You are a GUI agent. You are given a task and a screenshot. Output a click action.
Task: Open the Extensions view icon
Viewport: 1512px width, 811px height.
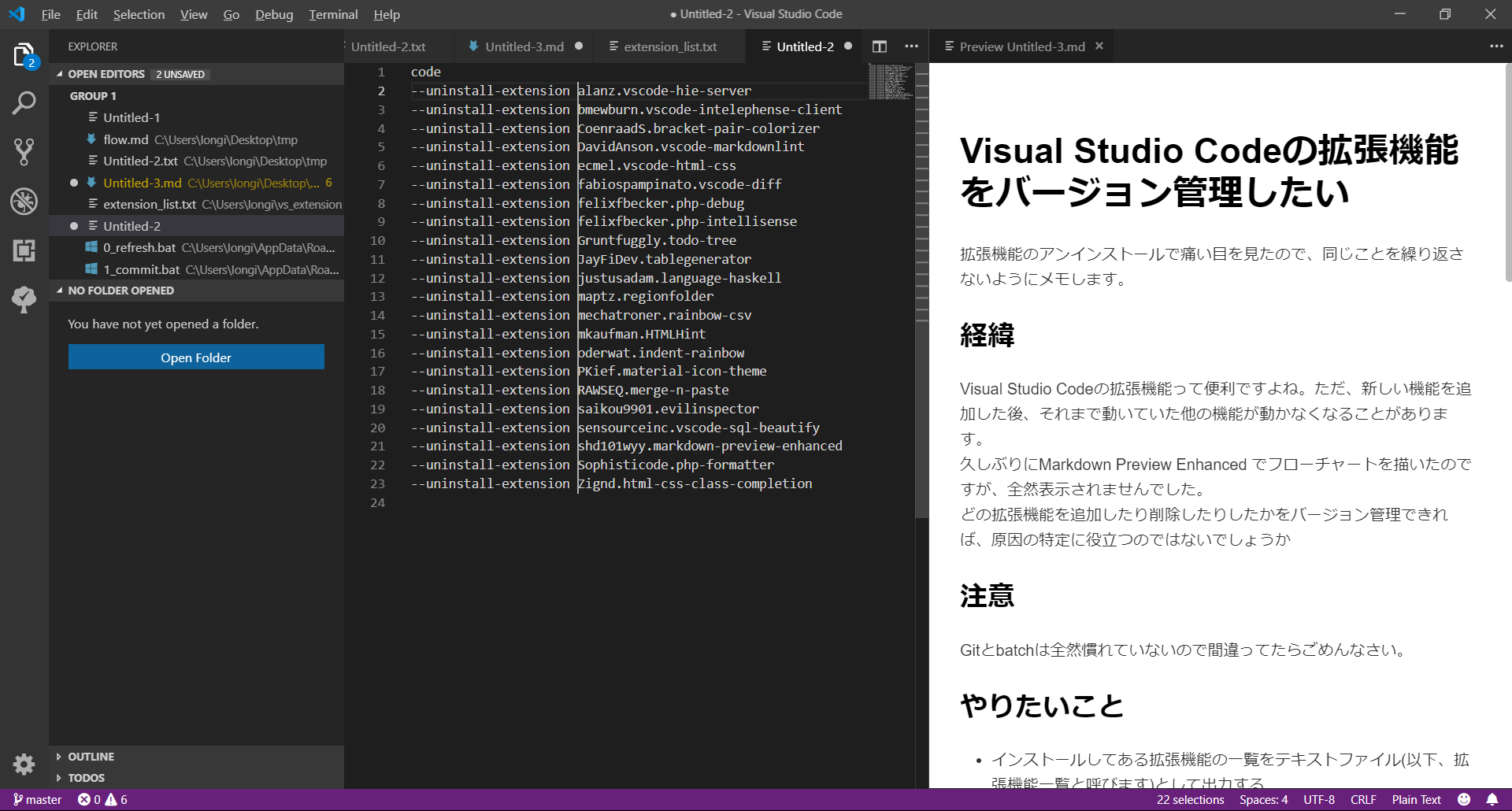[24, 250]
